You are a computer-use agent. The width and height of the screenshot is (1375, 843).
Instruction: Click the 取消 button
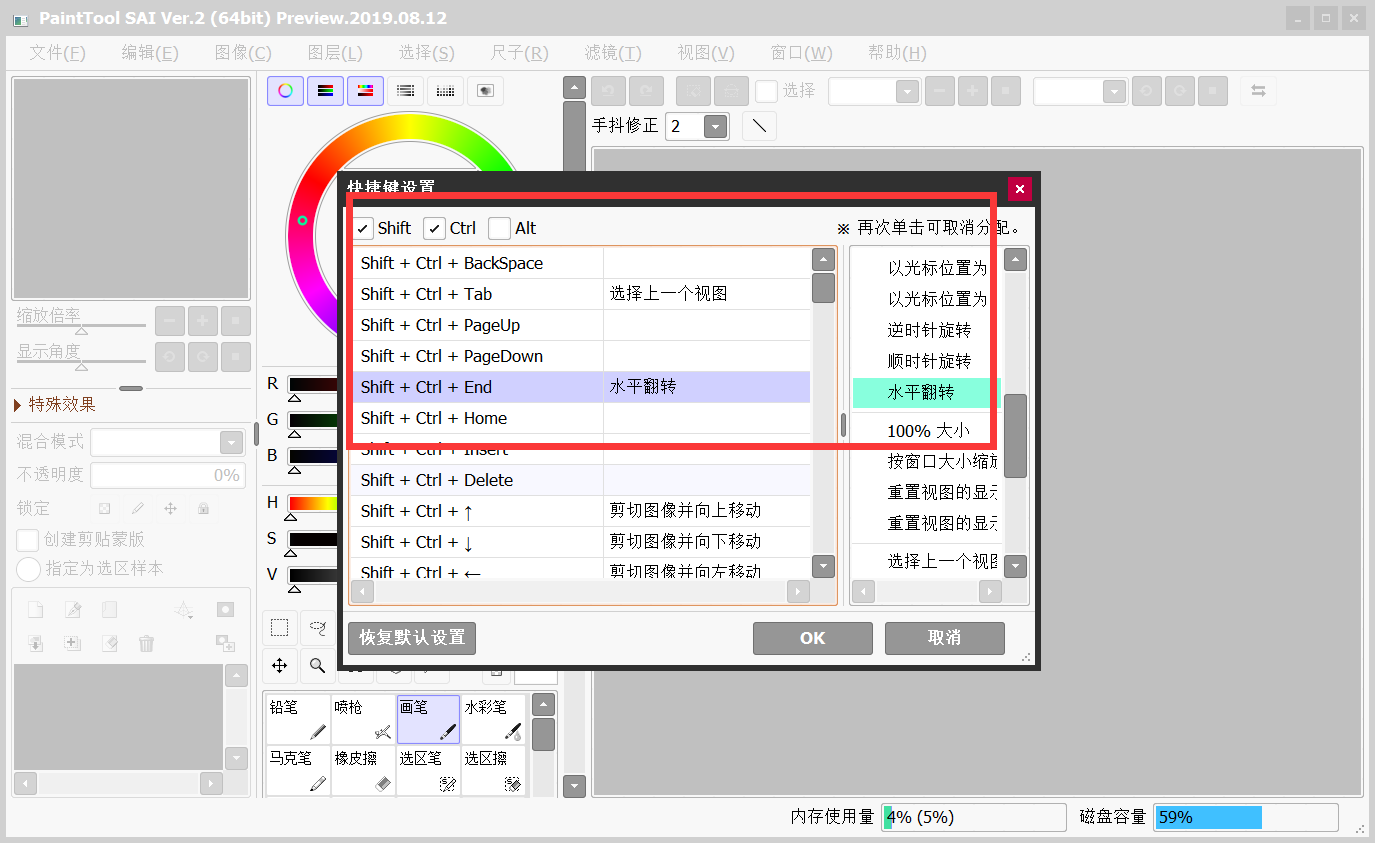[x=945, y=638]
